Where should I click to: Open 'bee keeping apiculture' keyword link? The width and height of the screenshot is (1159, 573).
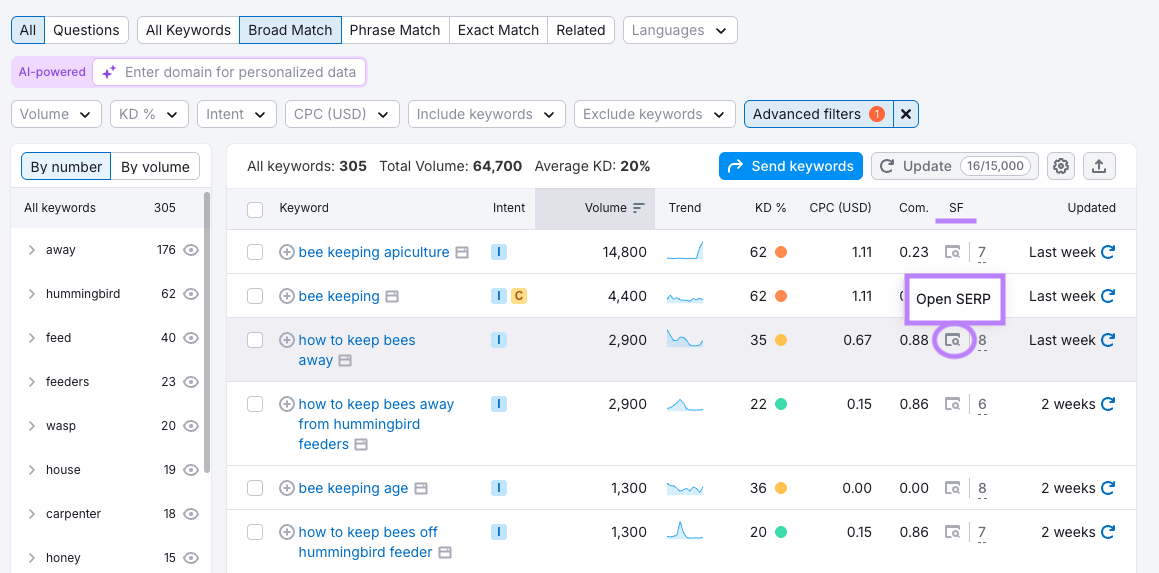click(373, 252)
